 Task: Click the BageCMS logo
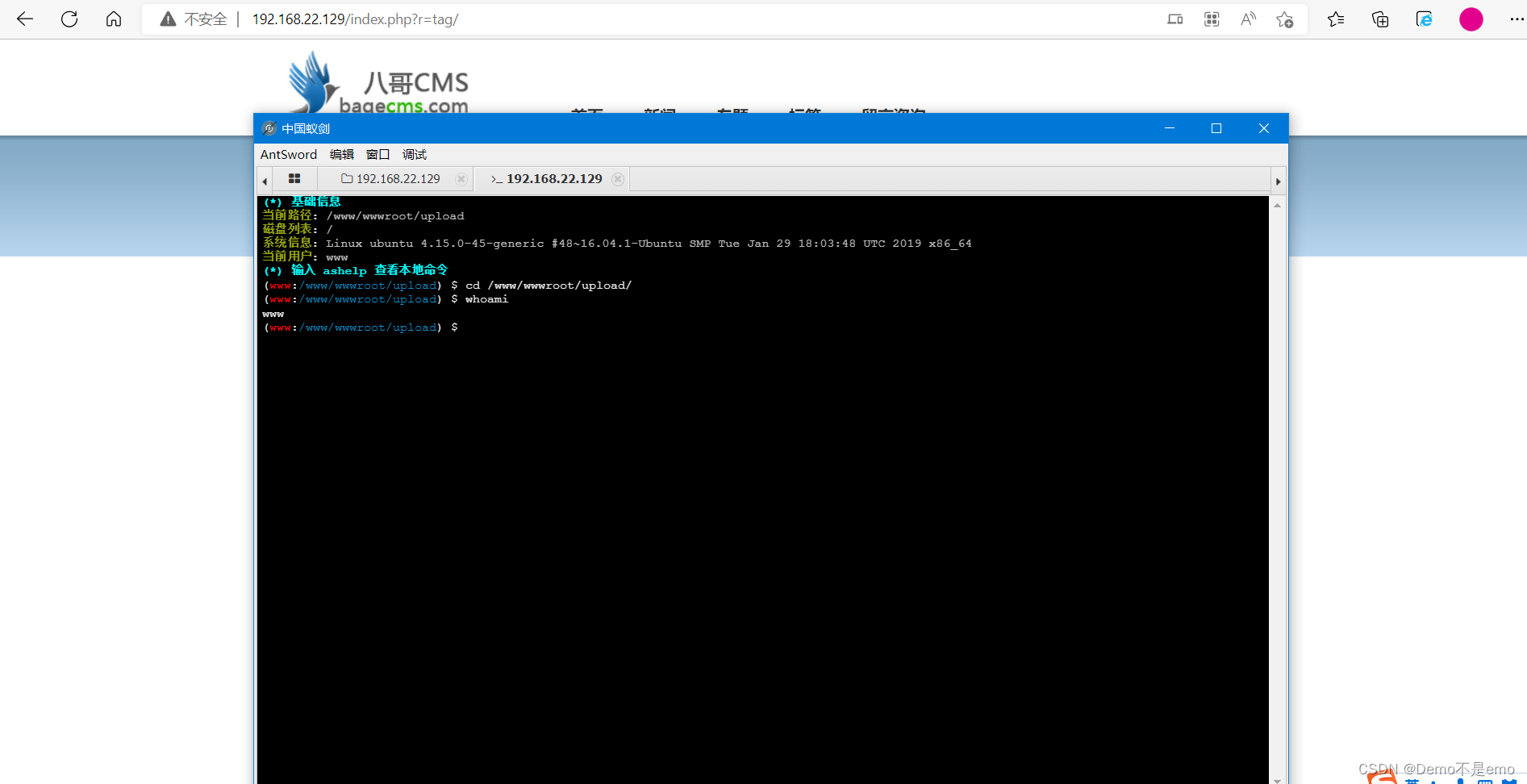(378, 83)
